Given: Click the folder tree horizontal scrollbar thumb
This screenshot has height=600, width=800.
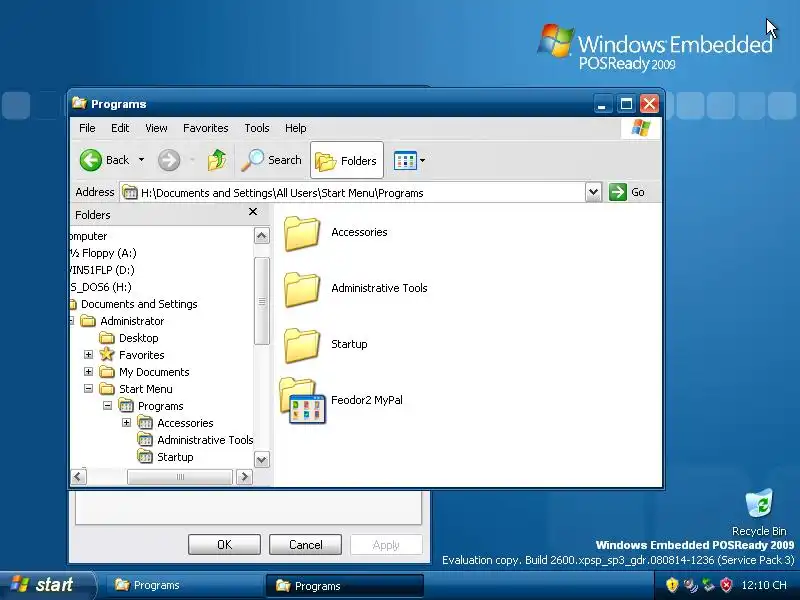Looking at the screenshot, I should tap(180, 477).
